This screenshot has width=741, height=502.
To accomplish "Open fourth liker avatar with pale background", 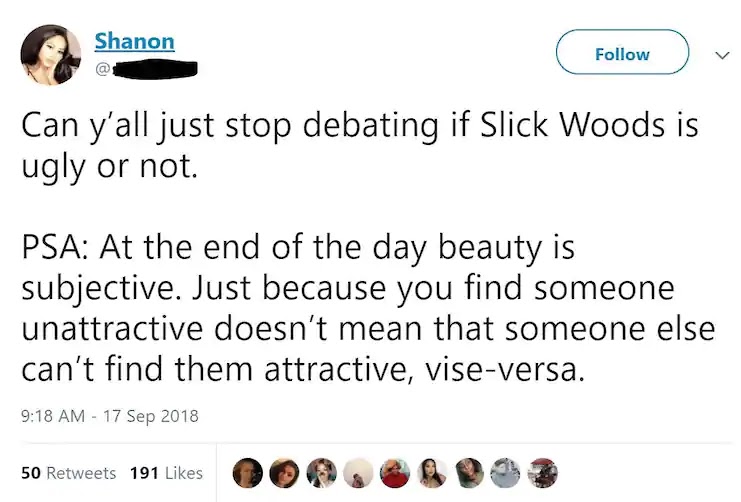I will (358, 473).
